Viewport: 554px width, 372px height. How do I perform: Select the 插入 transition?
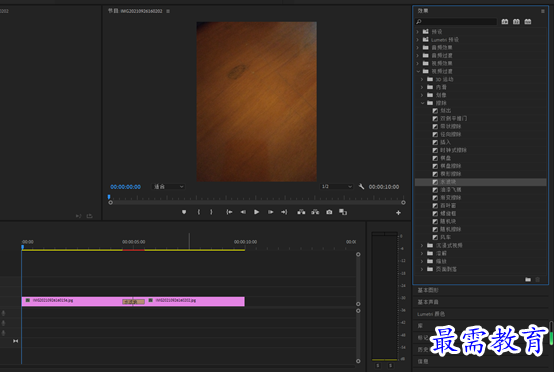point(446,142)
